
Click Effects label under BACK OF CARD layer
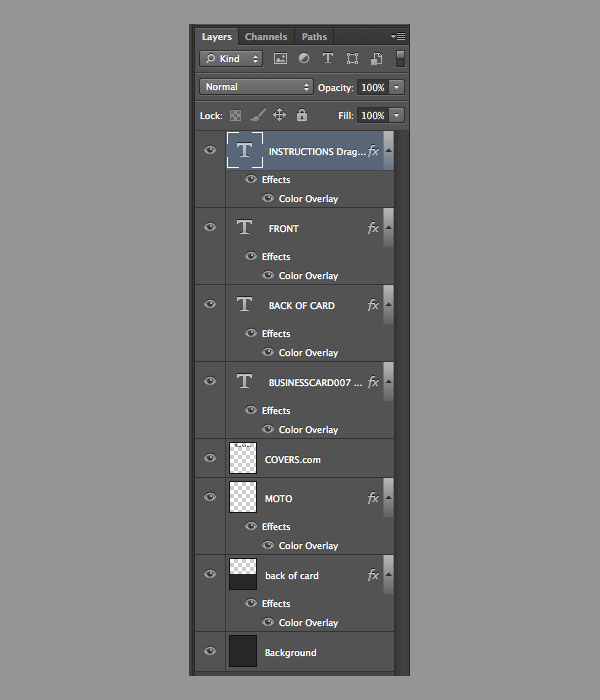(276, 333)
